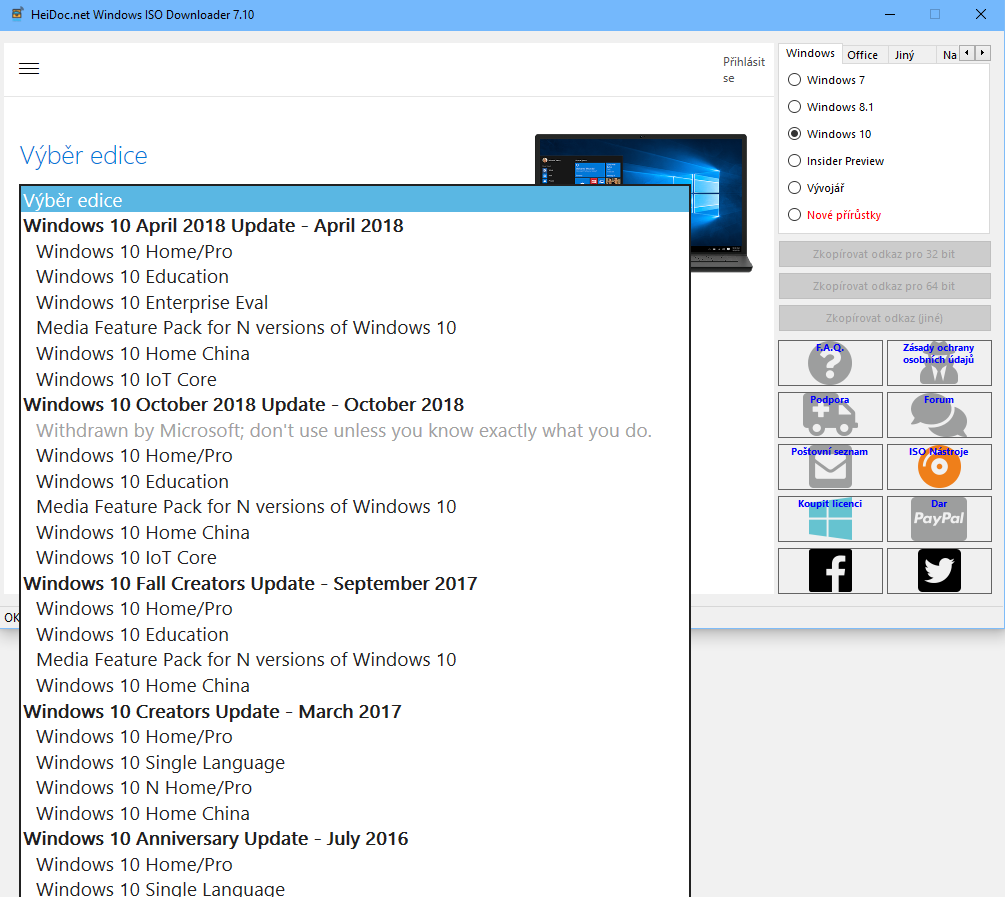Switch to the Windows tab
The width and height of the screenshot is (1005, 897).
[x=810, y=53]
